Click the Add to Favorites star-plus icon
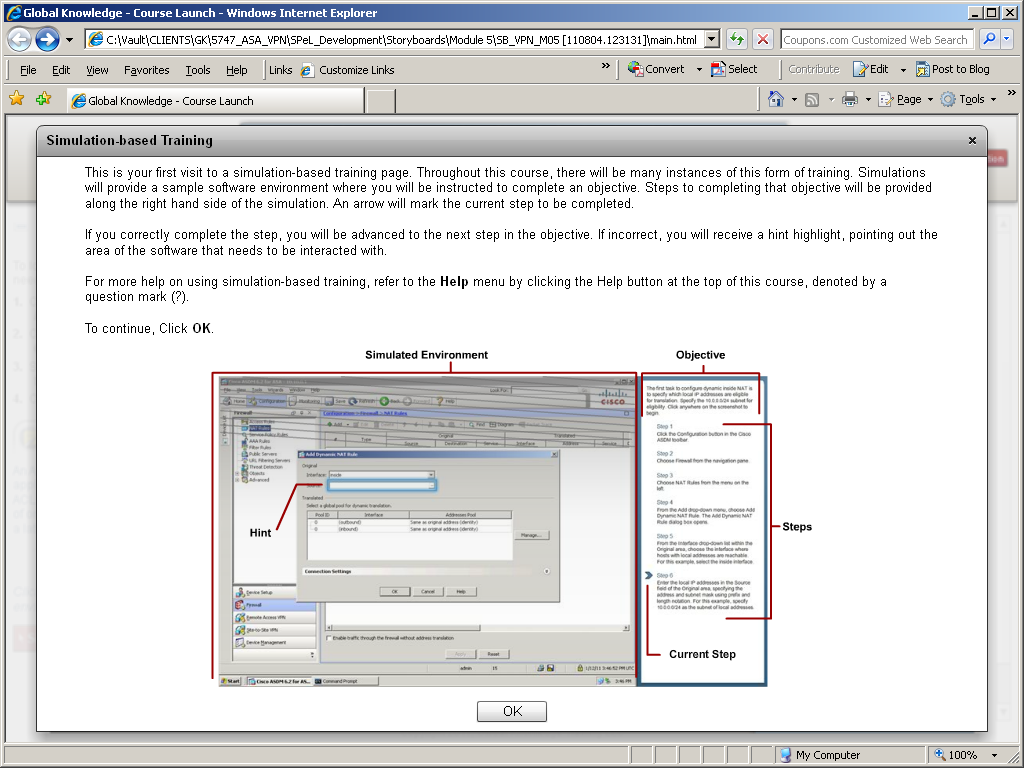This screenshot has height=768, width=1024. tap(43, 99)
